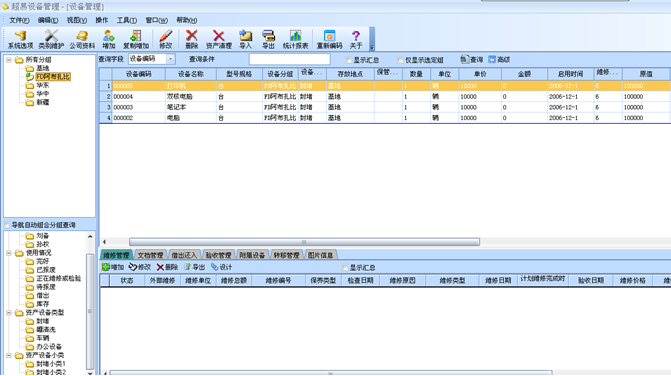Toggle 显示汇总 checkbox in repair panel
Image resolution: width=671 pixels, height=376 pixels.
coord(345,268)
